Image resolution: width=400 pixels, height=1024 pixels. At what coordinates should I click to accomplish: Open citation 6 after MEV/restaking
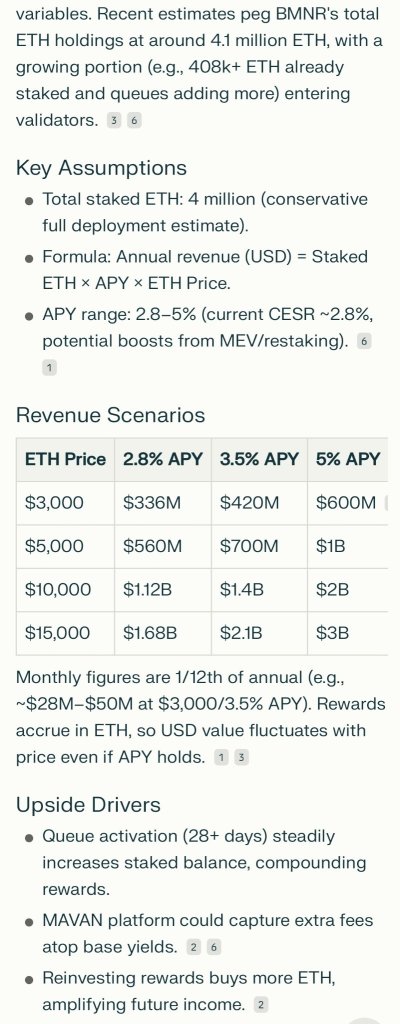364,342
